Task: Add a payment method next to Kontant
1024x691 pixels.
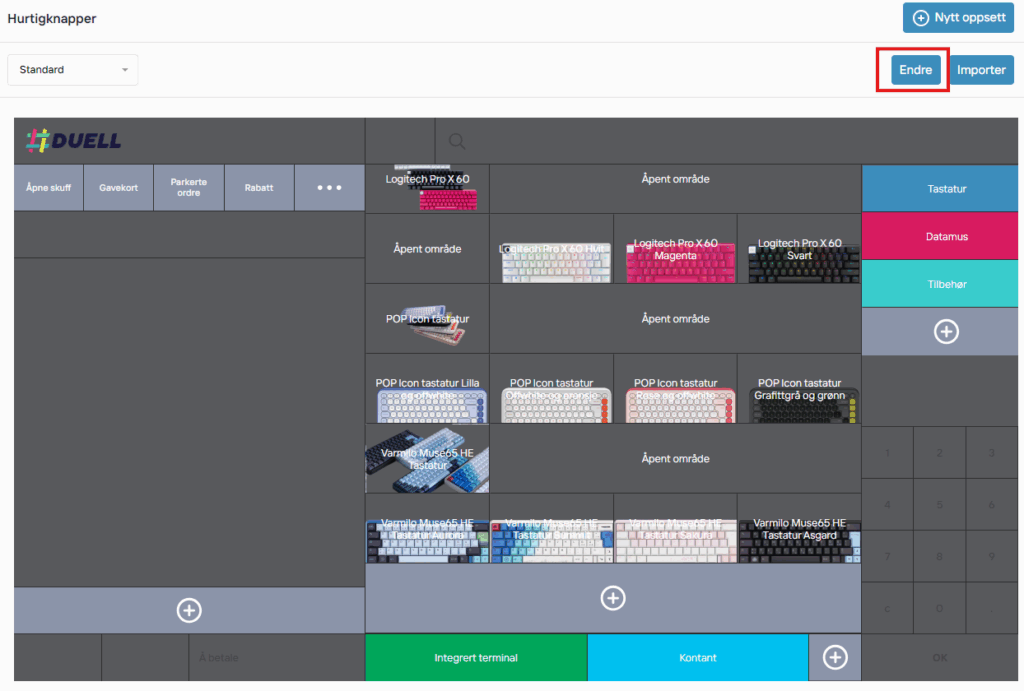Action: (x=834, y=657)
